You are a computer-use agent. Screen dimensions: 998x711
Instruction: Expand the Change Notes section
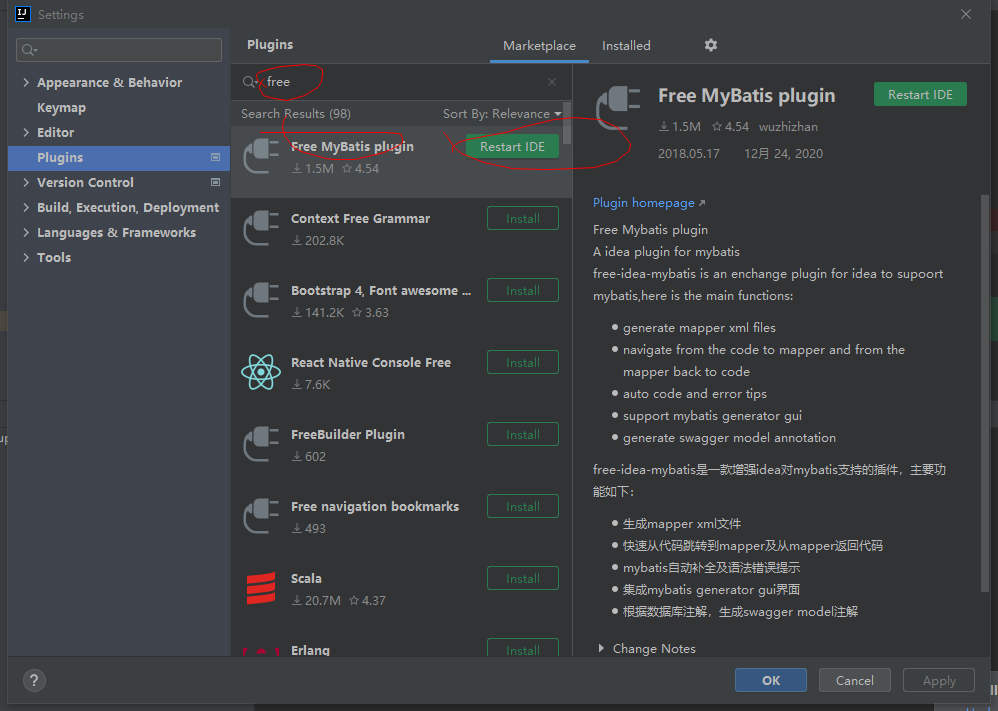[x=601, y=648]
